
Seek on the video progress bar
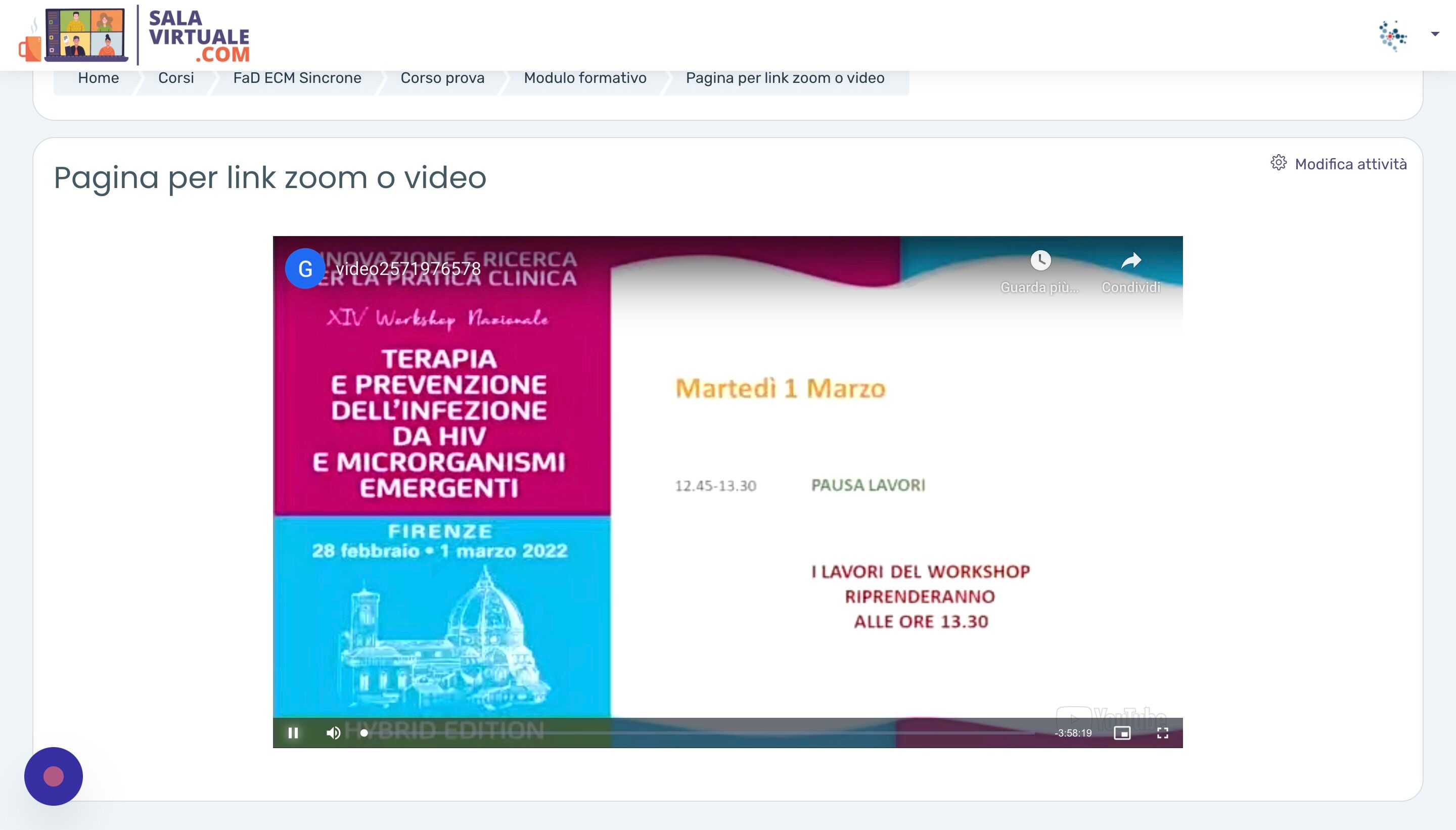coord(698,732)
